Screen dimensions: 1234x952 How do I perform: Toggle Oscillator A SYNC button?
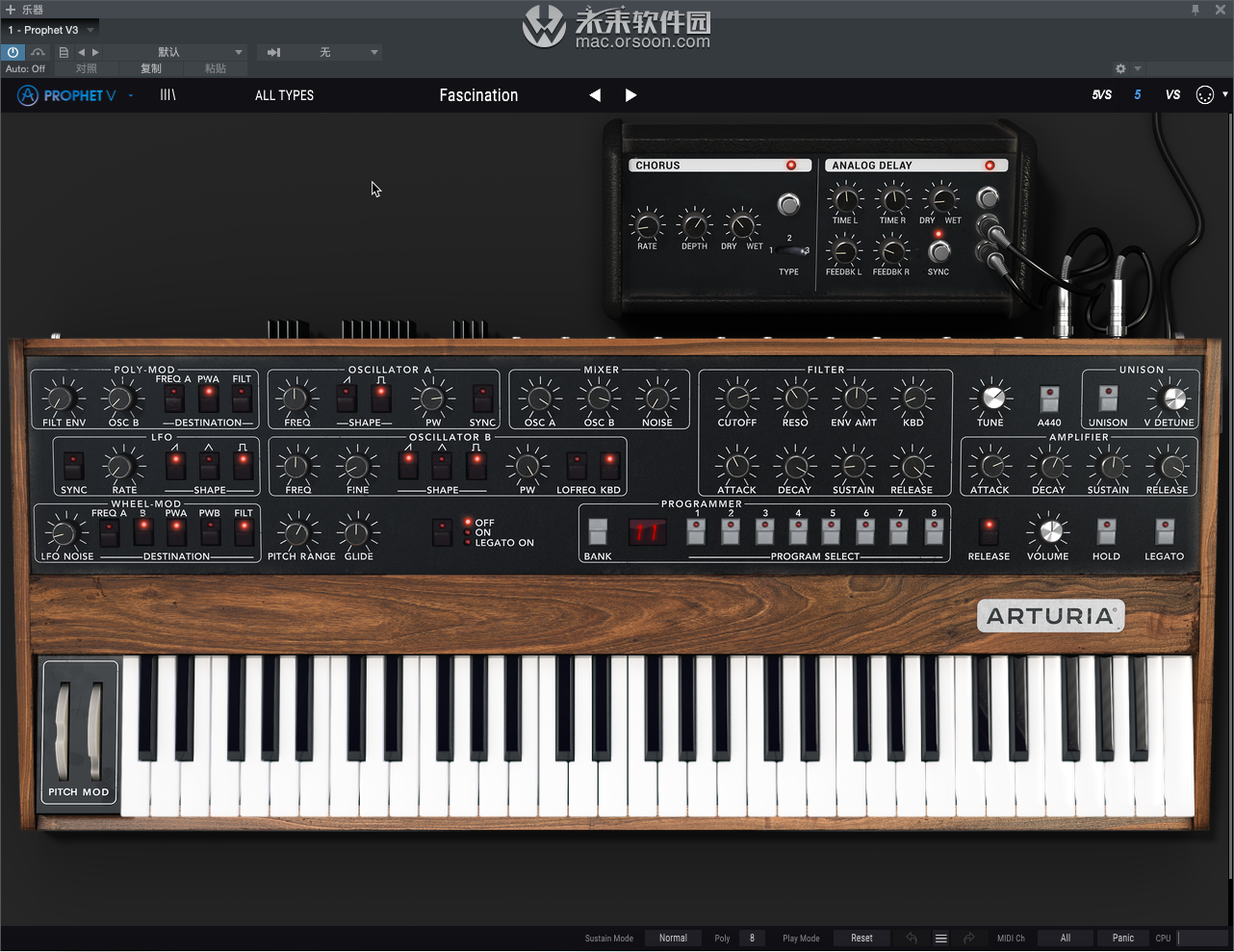[483, 399]
